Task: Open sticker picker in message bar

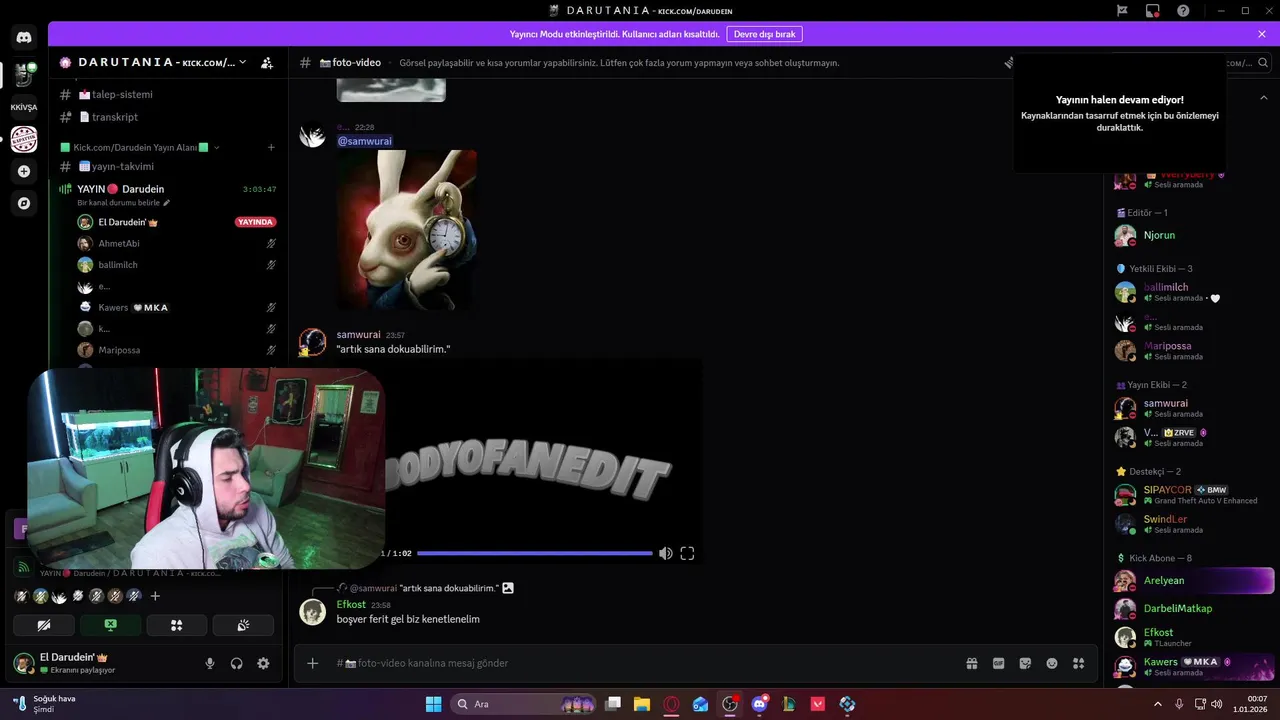Action: coord(1025,663)
